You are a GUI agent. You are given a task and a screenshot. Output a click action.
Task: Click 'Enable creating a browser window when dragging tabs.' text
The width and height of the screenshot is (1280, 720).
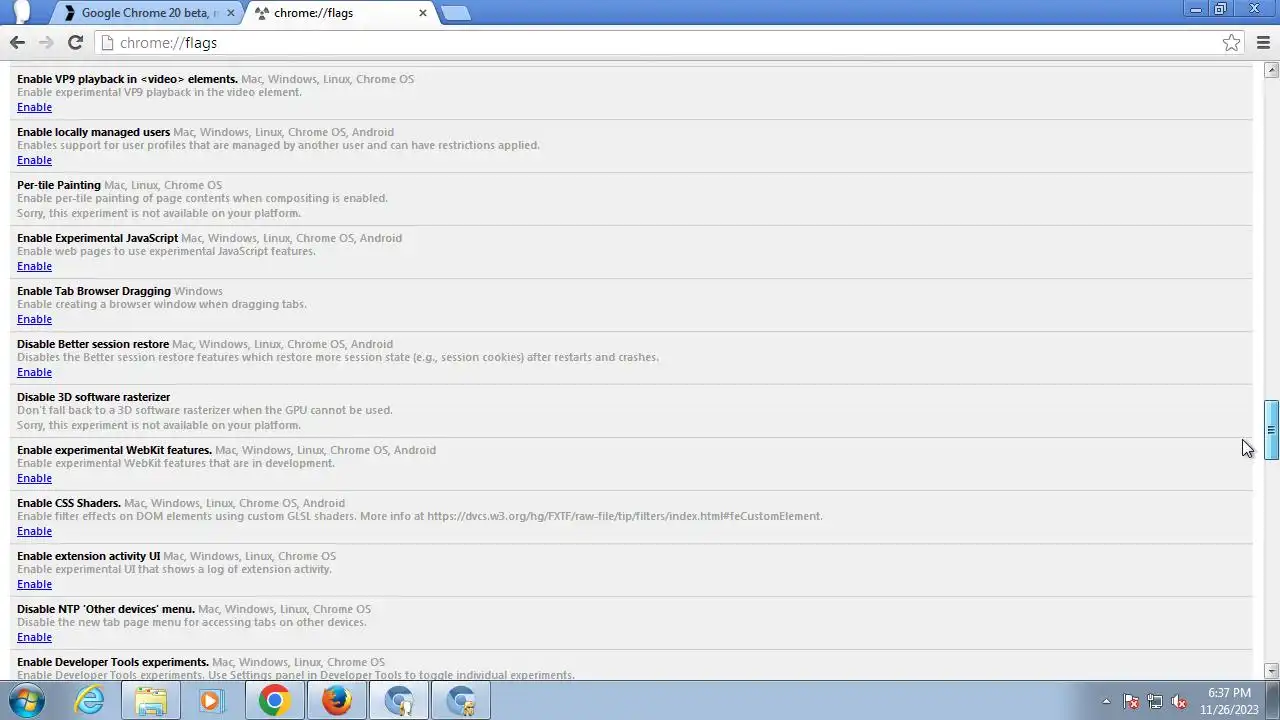tap(162, 304)
